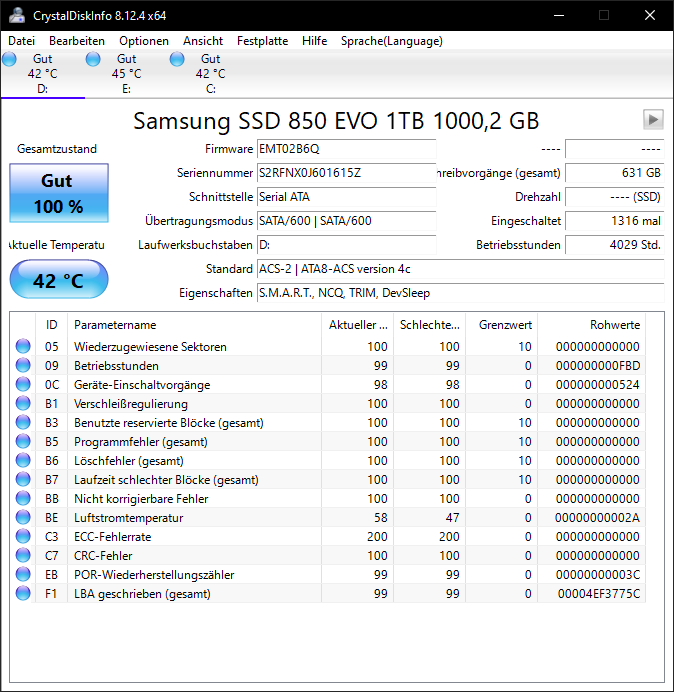Click status orb of Geräte-Einschaltvorgänge row
This screenshot has width=674, height=692.
pos(23,384)
